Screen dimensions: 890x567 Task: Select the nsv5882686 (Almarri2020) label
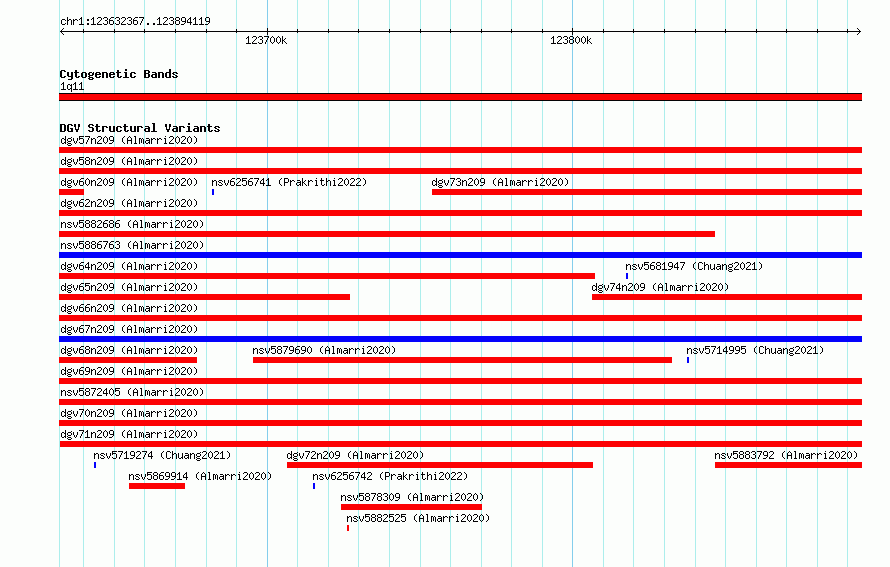click(132, 224)
